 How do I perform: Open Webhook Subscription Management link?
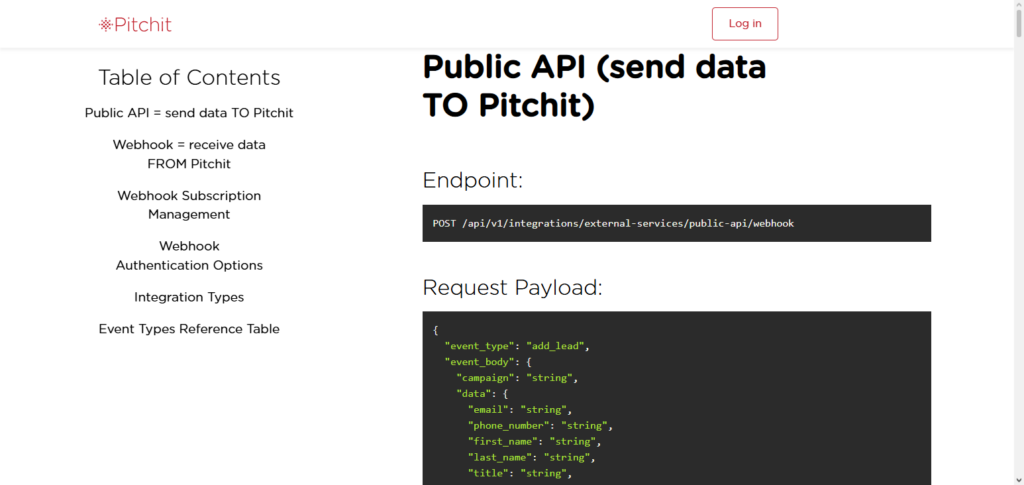point(189,205)
